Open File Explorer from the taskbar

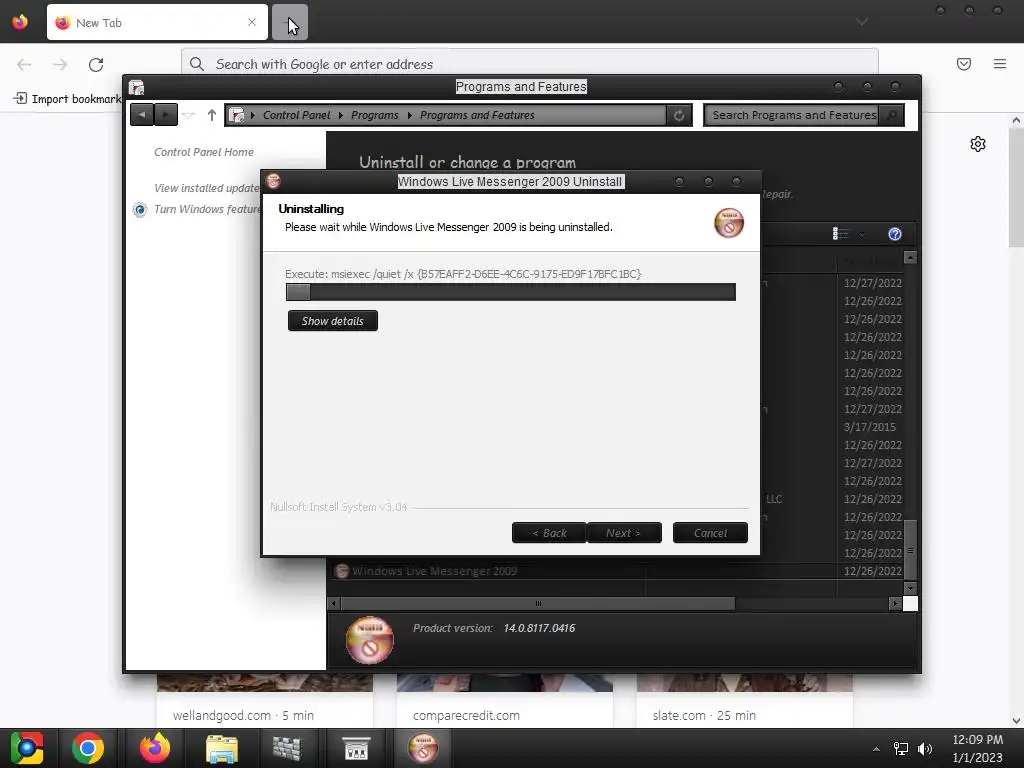click(222, 748)
